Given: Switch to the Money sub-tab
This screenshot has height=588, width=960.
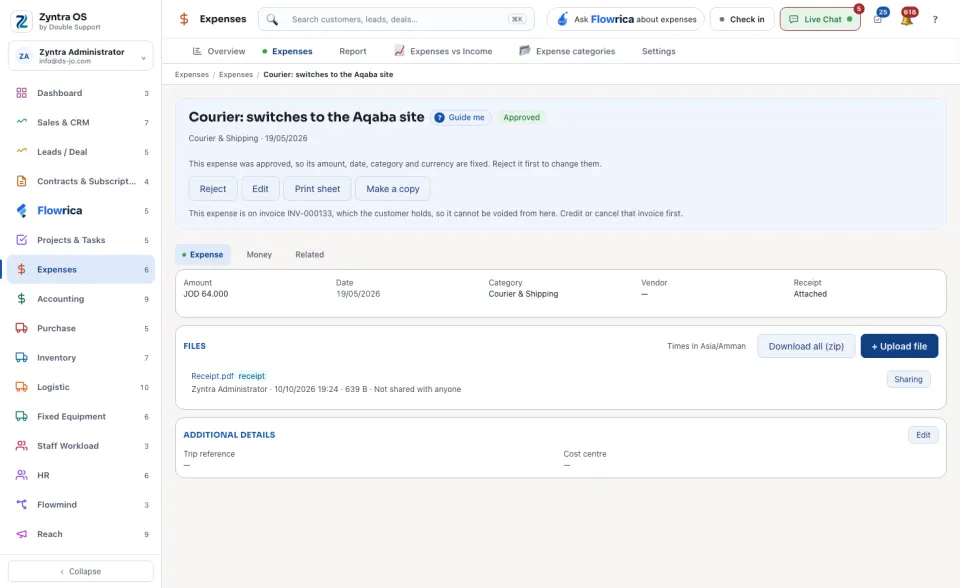Looking at the screenshot, I should (259, 254).
